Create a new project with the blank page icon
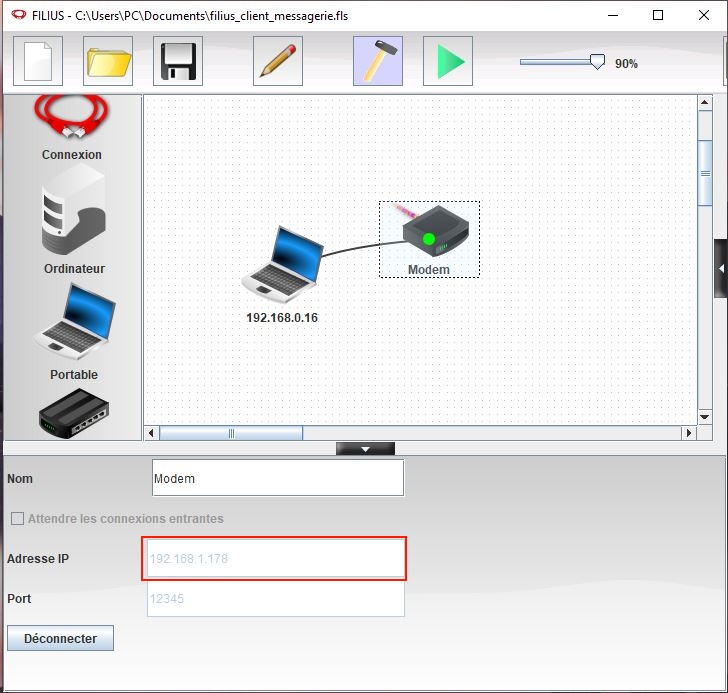Image resolution: width=728 pixels, height=693 pixels. (x=38, y=61)
